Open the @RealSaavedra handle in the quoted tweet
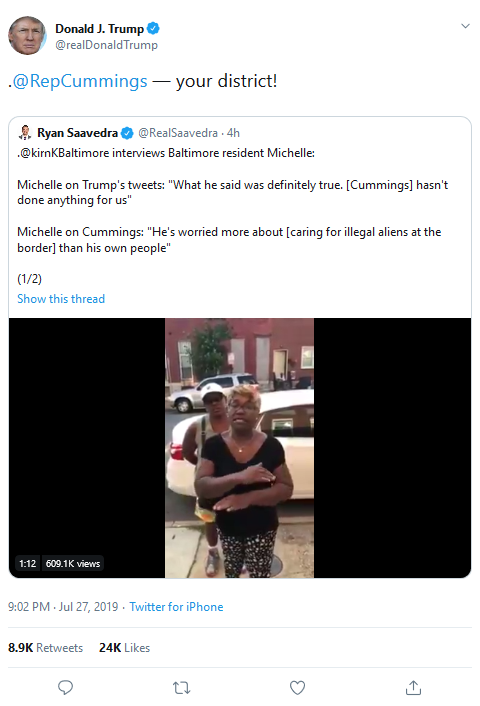The image size is (480, 706). (x=178, y=133)
